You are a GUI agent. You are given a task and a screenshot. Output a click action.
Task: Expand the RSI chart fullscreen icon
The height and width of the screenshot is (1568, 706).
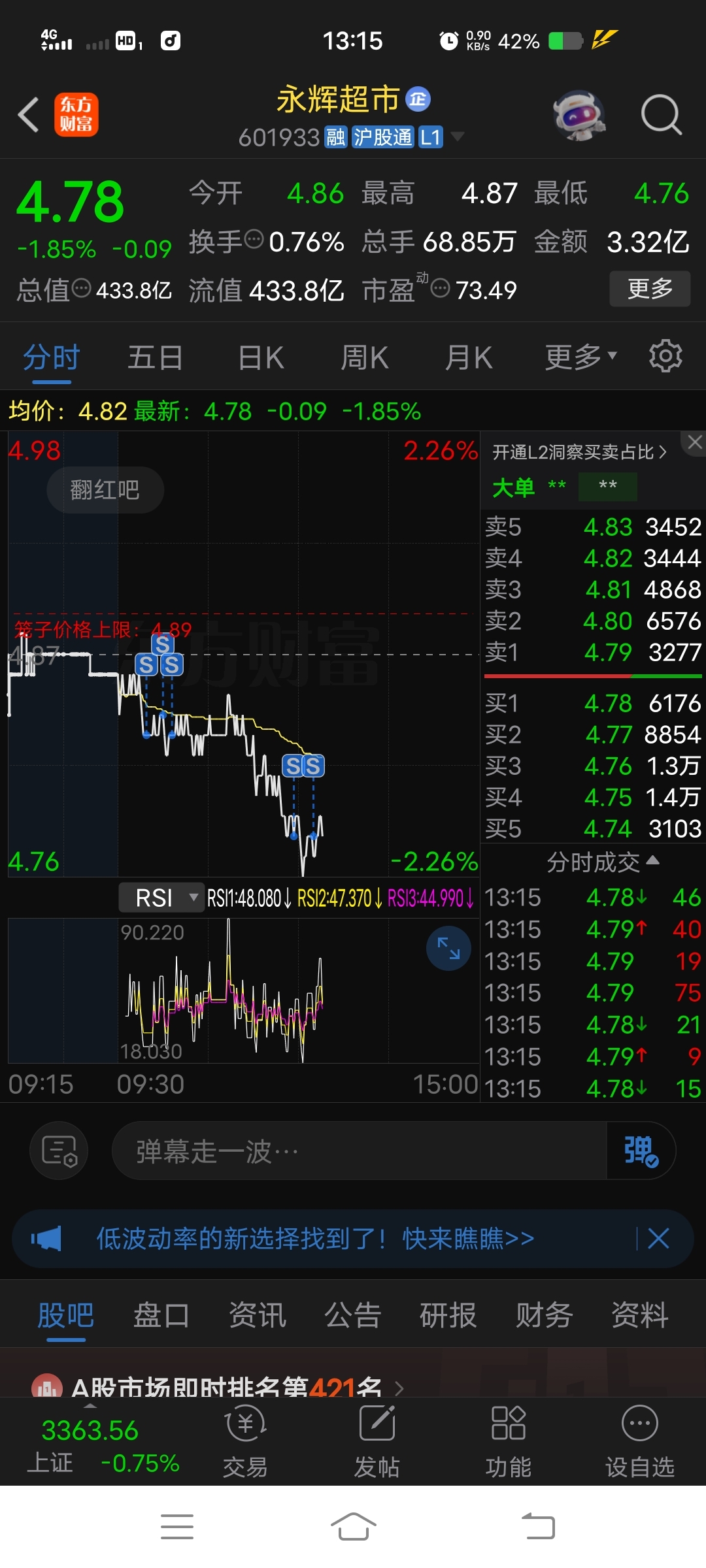tap(448, 948)
